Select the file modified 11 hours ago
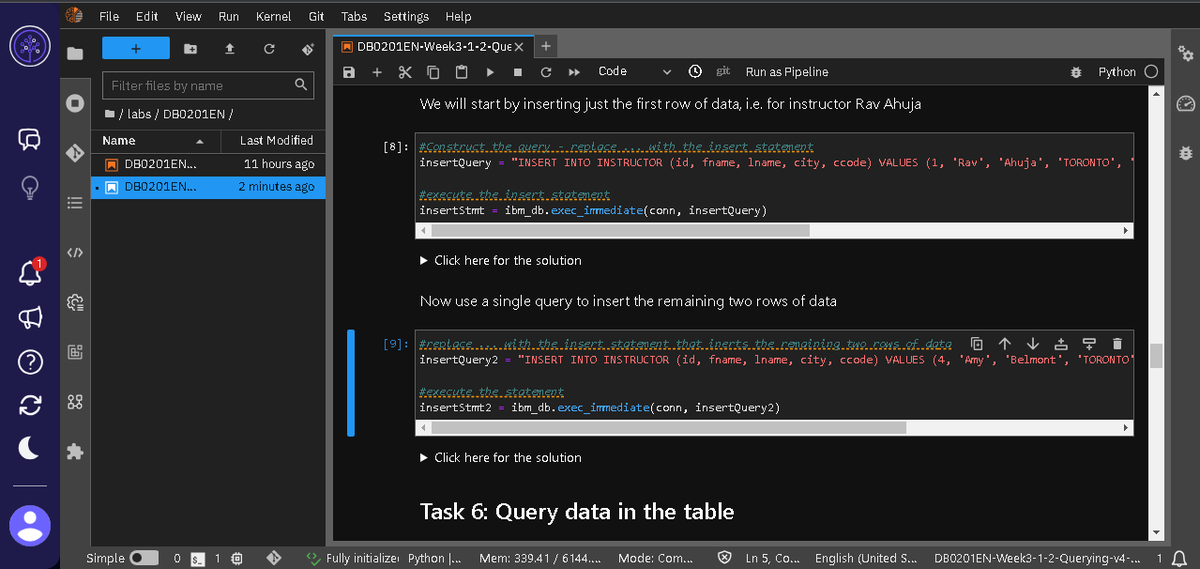 point(209,164)
